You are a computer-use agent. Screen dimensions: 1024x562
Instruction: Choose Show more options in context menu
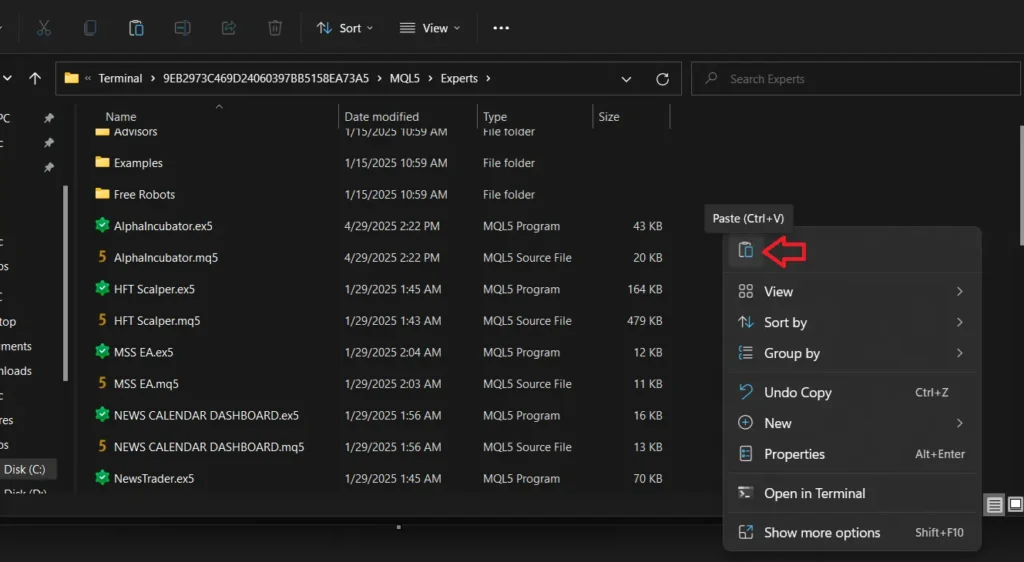point(852,533)
